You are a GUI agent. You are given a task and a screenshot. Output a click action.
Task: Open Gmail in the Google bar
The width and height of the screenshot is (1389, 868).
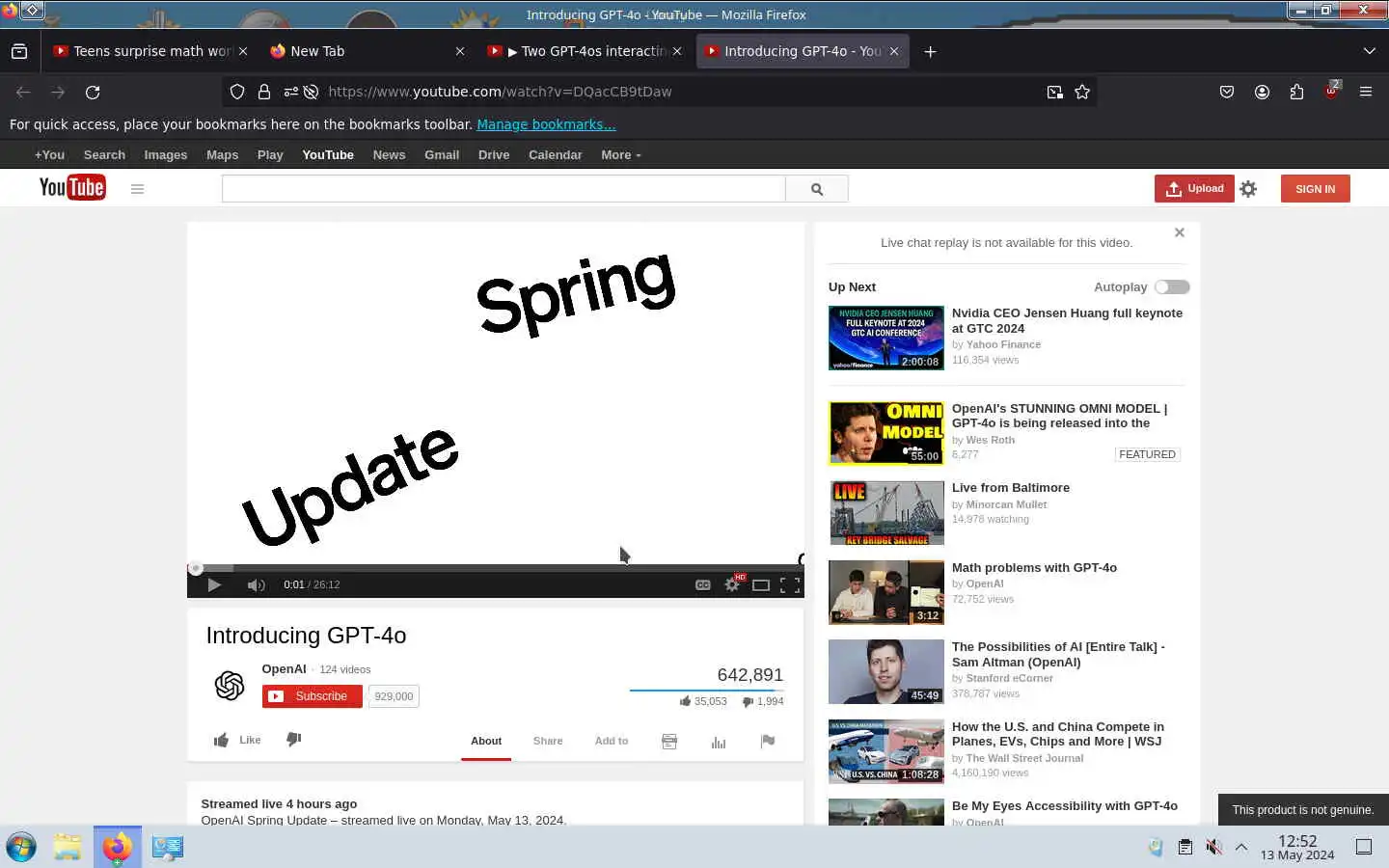(x=442, y=154)
